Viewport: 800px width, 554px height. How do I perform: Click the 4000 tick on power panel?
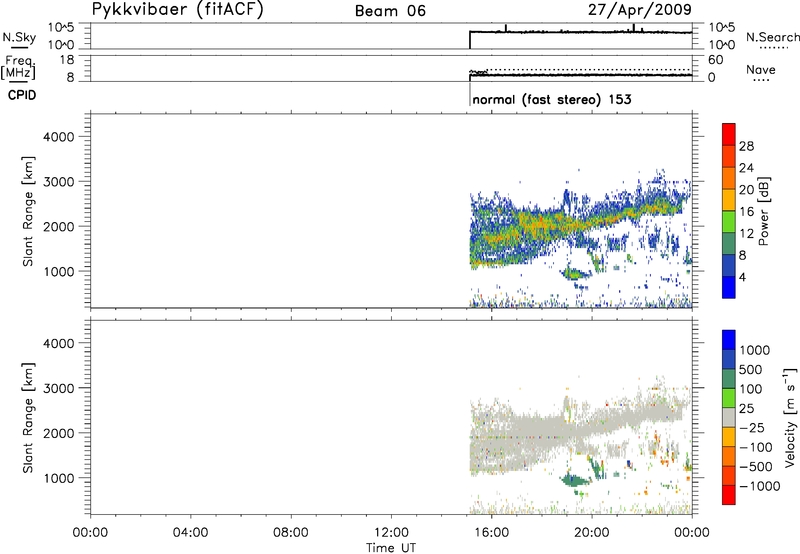pos(58,137)
